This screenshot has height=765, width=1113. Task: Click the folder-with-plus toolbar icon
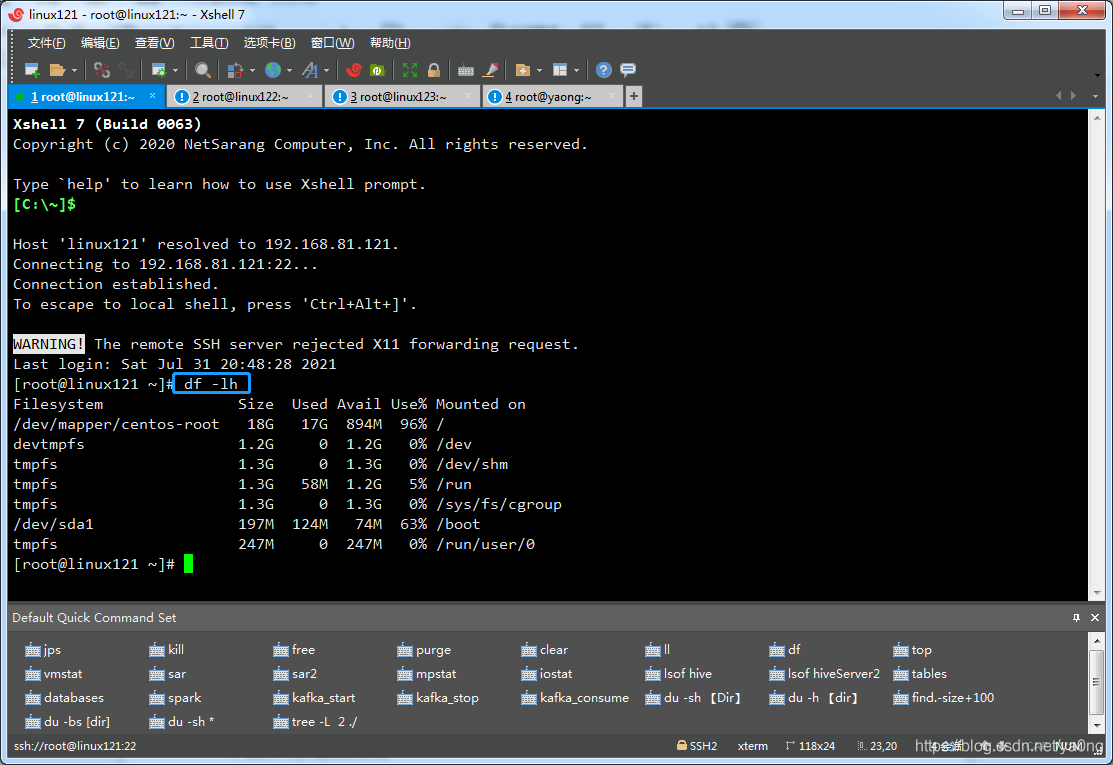[x=523, y=70]
